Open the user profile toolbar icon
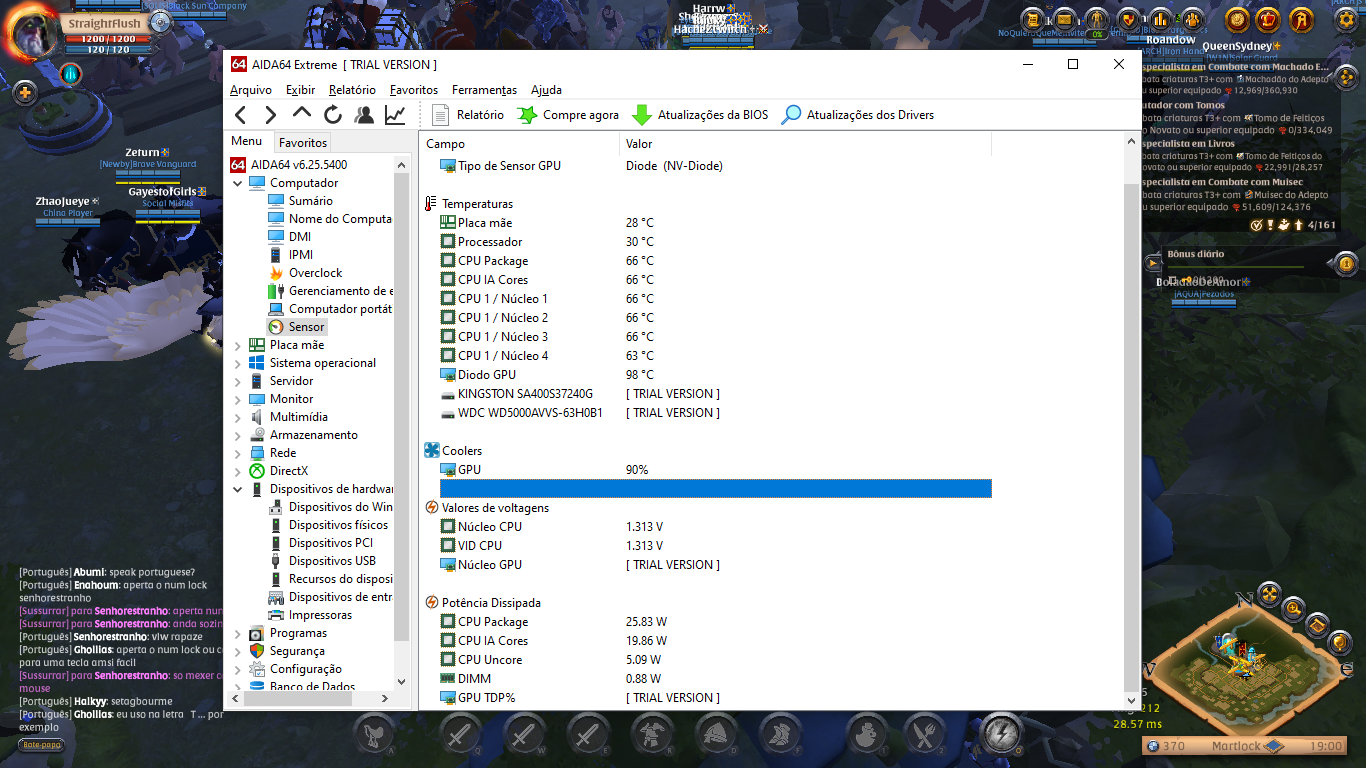 (x=364, y=115)
